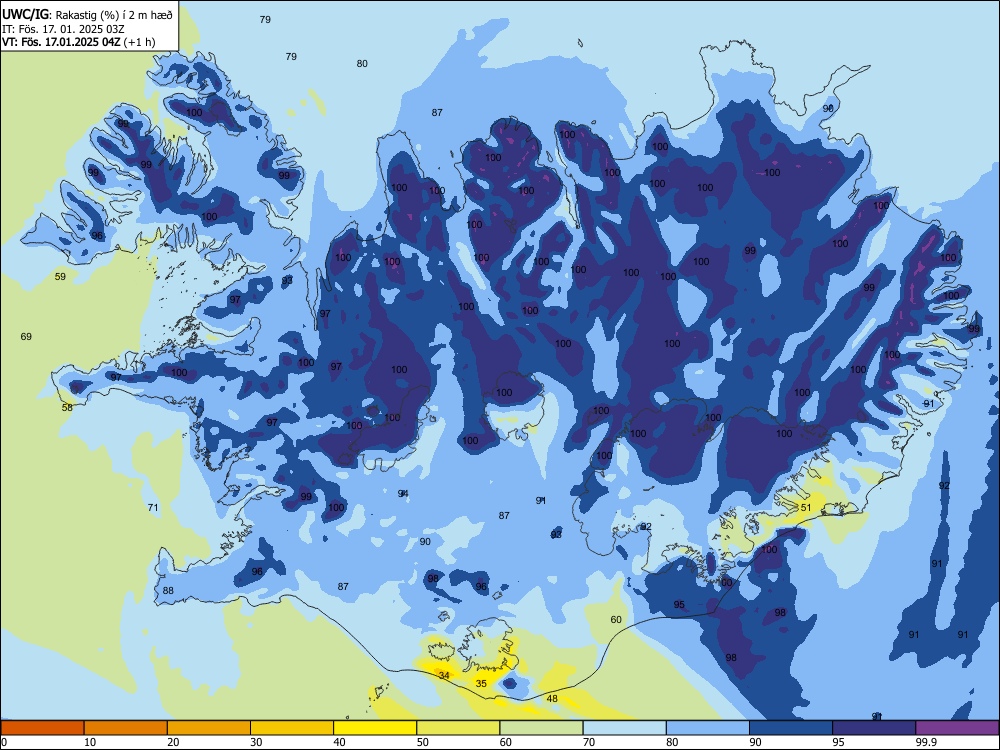Pick the light green 60–70 legend swatch
This screenshot has width=1000, height=750.
(541, 728)
